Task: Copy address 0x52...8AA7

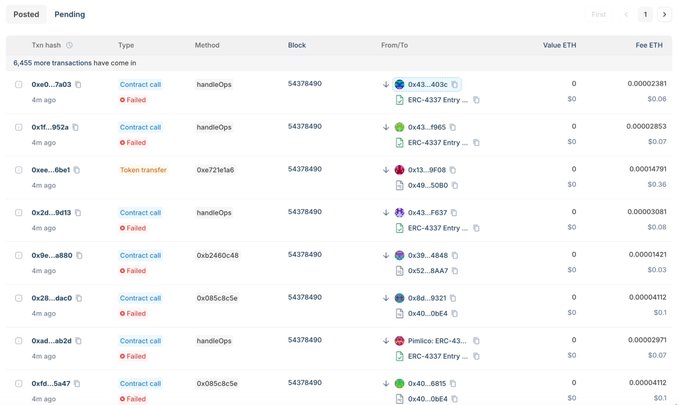Action: coord(455,271)
